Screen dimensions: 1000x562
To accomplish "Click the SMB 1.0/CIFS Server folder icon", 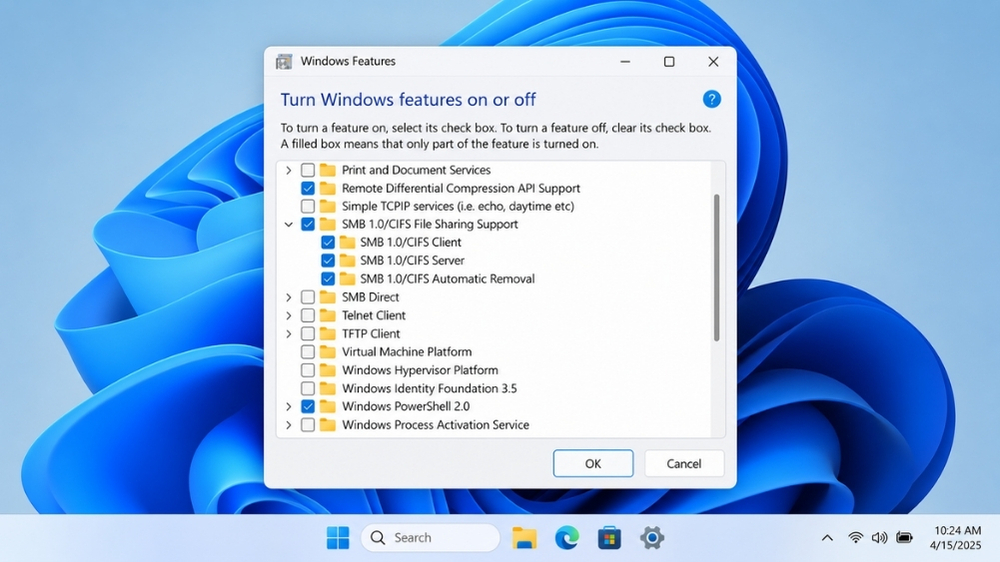I will click(348, 260).
